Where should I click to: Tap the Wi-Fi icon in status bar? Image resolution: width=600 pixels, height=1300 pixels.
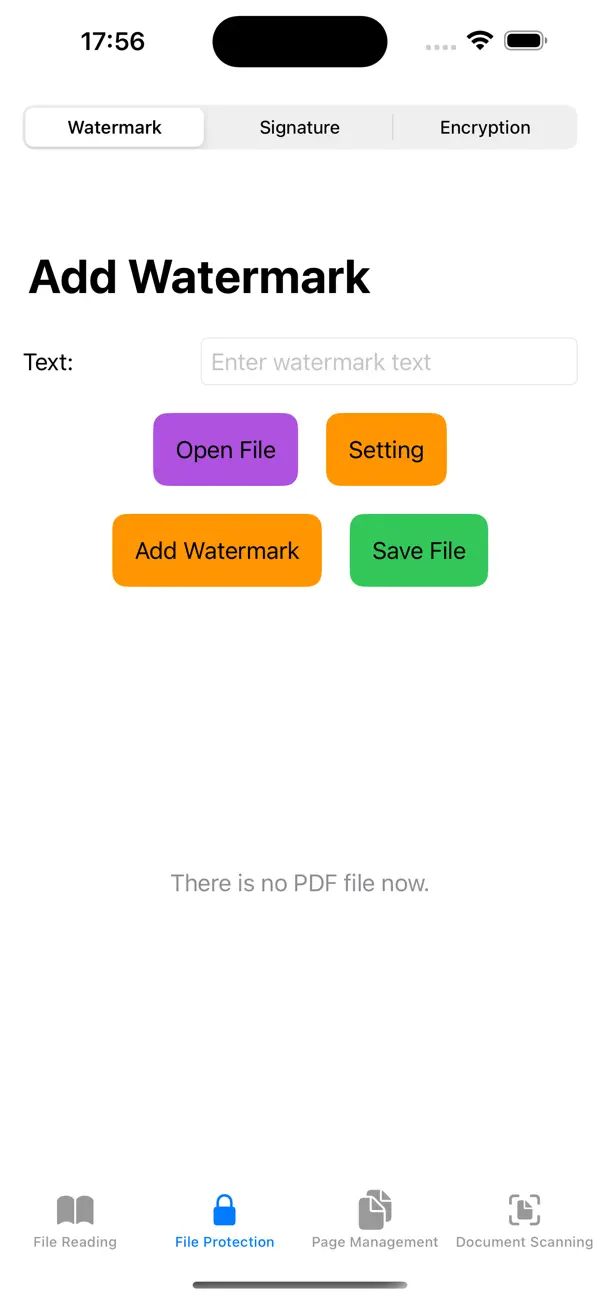pyautogui.click(x=479, y=40)
